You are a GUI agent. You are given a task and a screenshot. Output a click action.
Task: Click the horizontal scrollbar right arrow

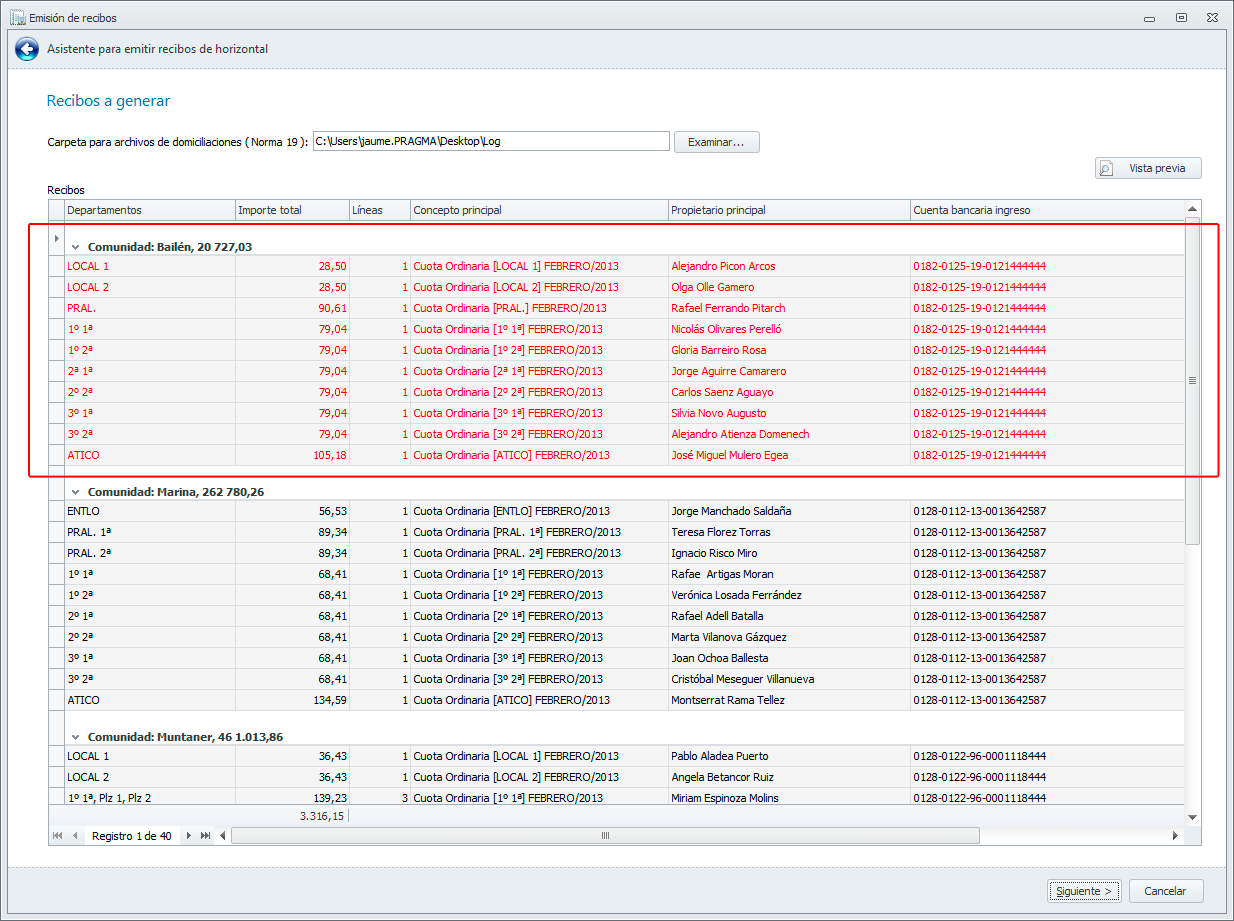click(x=1176, y=836)
